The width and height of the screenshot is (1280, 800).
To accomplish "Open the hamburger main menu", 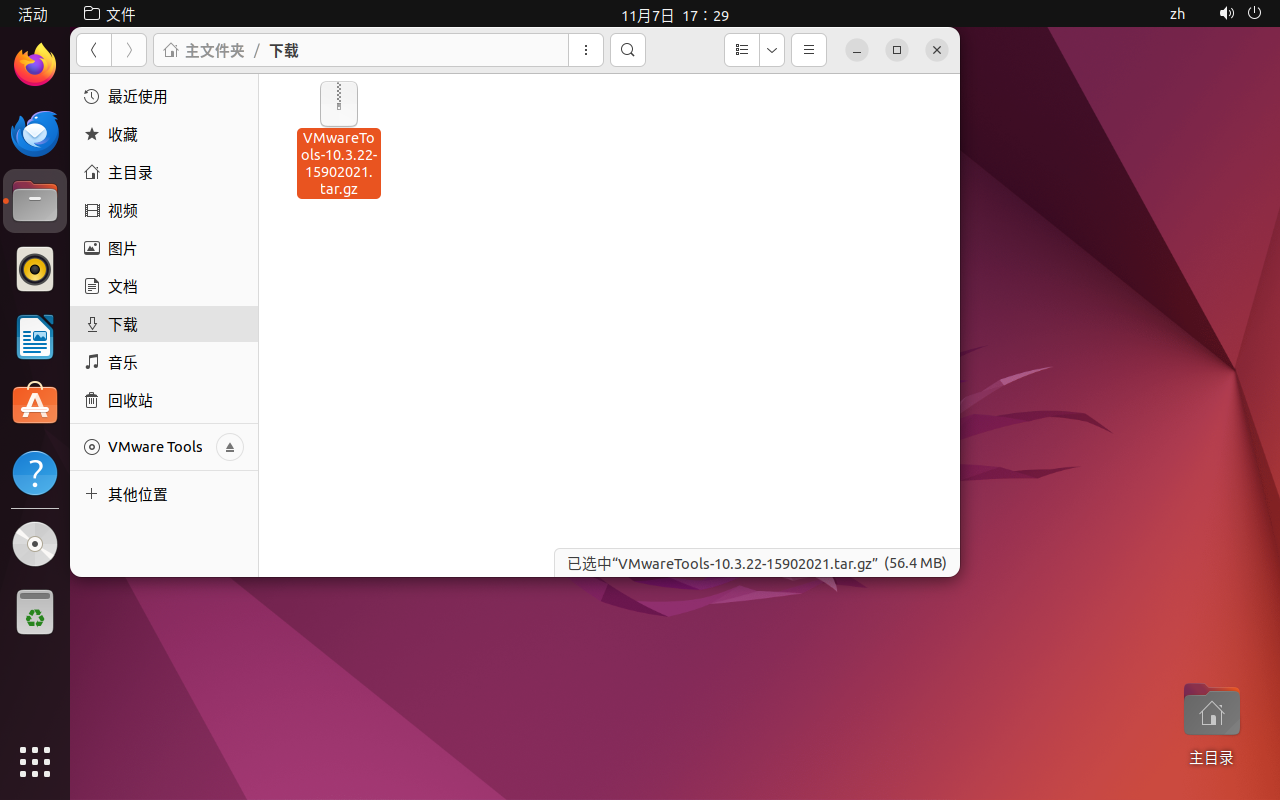I will [x=809, y=50].
